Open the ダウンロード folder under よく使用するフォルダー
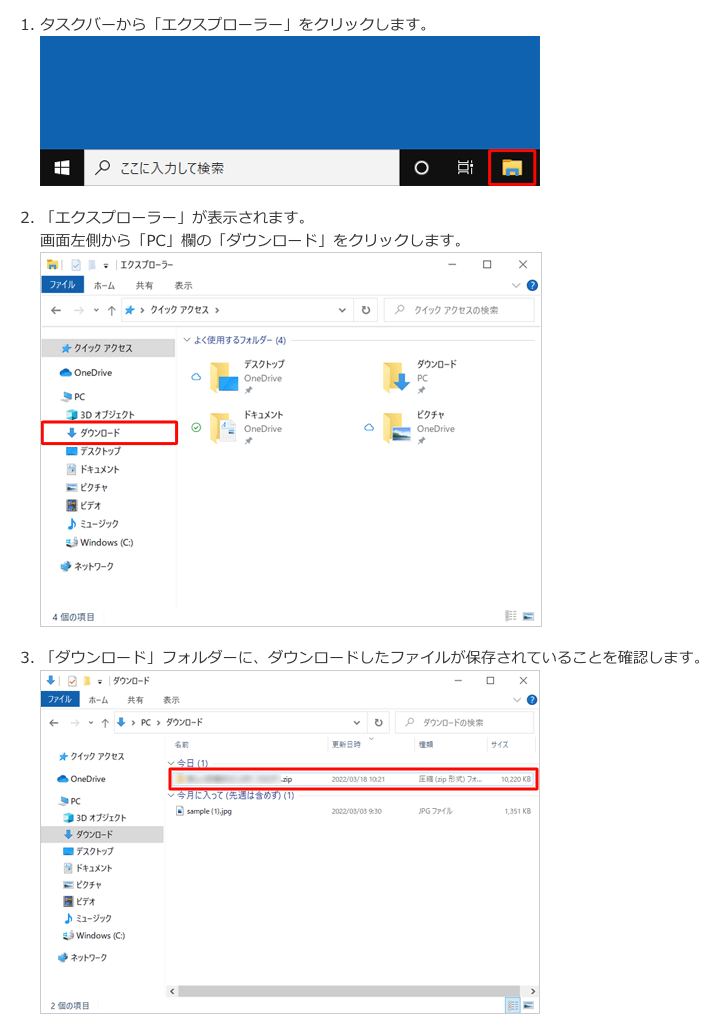The width and height of the screenshot is (727, 1025). click(420, 378)
